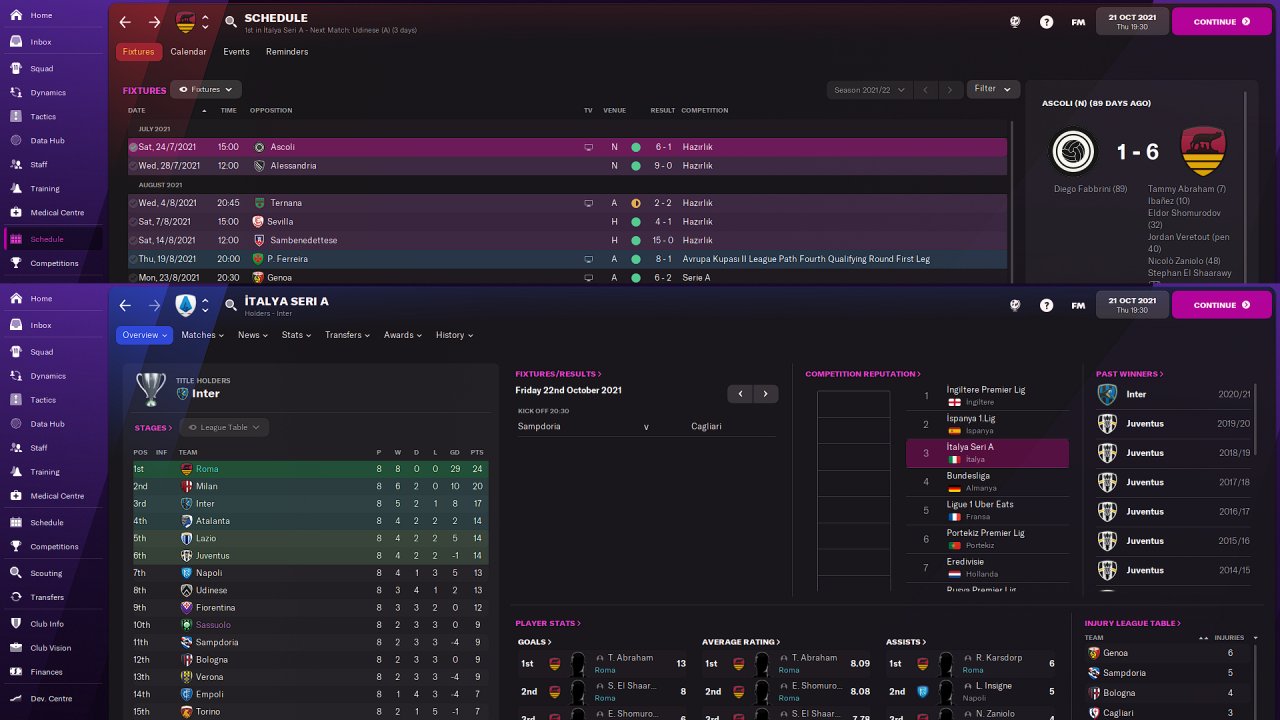Open the League Table stage dropdown
The image size is (1280, 720).
[x=225, y=427]
